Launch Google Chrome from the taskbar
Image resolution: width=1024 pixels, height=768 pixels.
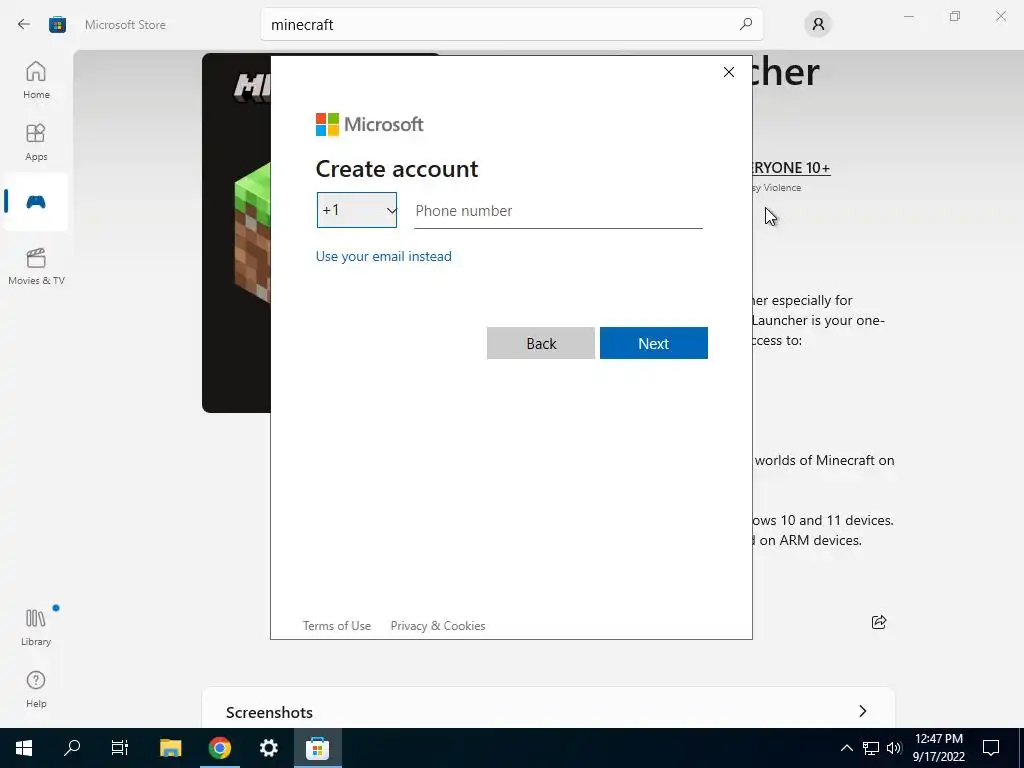pos(220,748)
